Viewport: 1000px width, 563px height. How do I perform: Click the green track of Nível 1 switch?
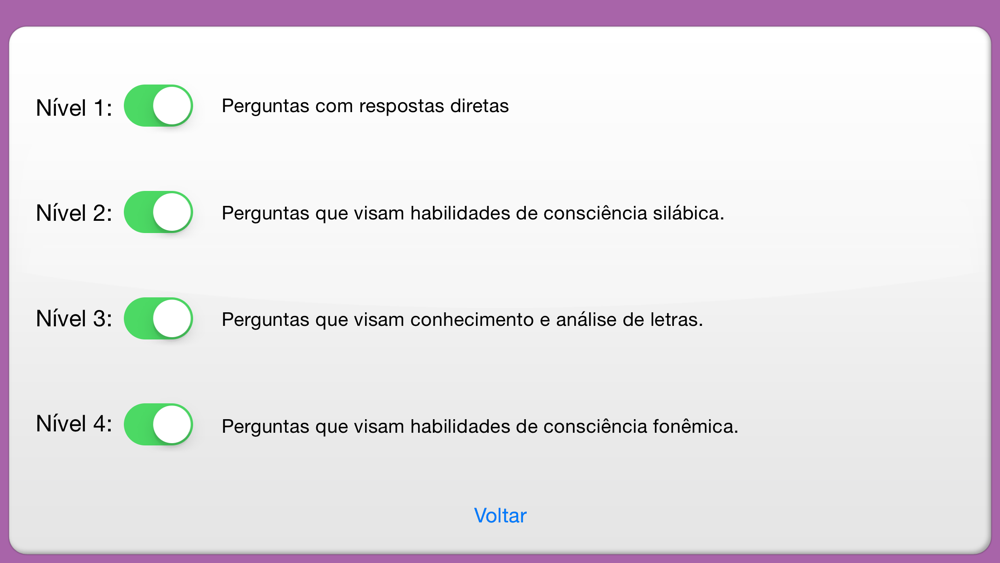click(138, 106)
